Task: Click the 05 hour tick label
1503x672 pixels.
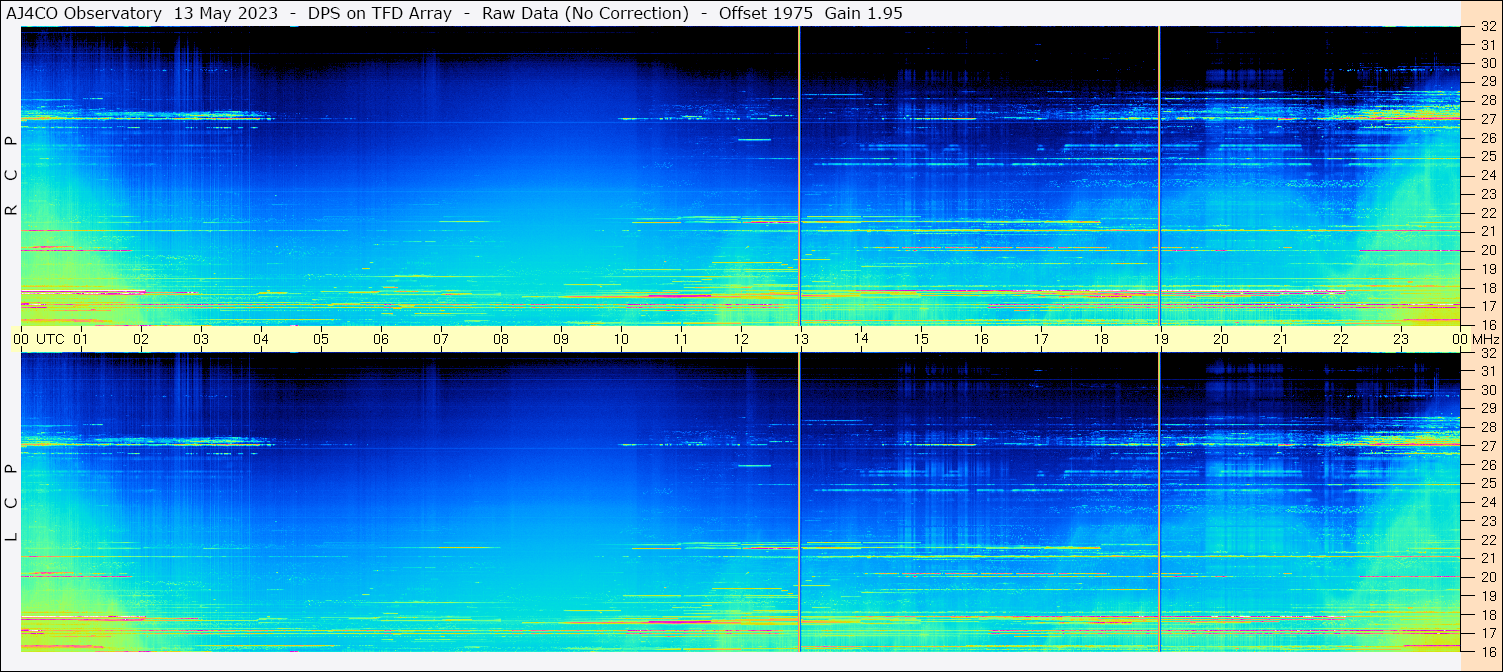Action: pos(321,339)
